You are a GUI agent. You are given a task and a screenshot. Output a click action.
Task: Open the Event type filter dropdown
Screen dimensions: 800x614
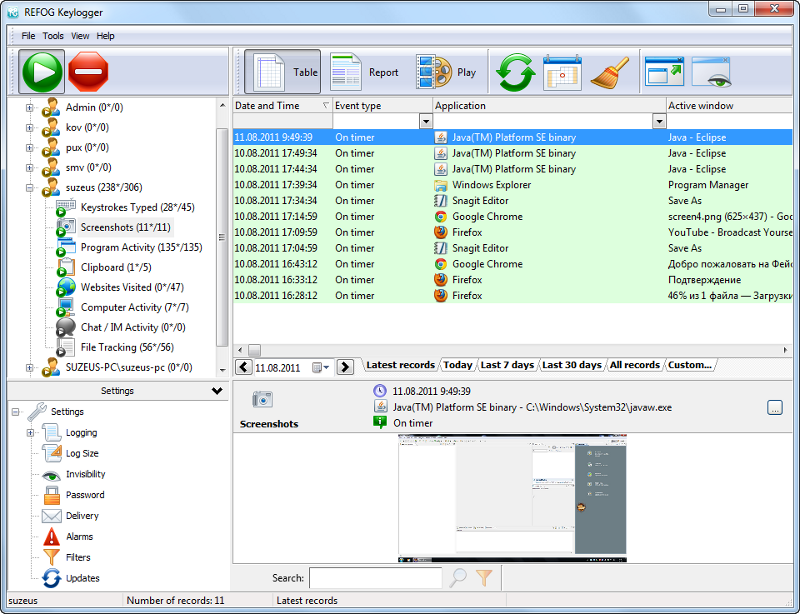click(x=426, y=121)
